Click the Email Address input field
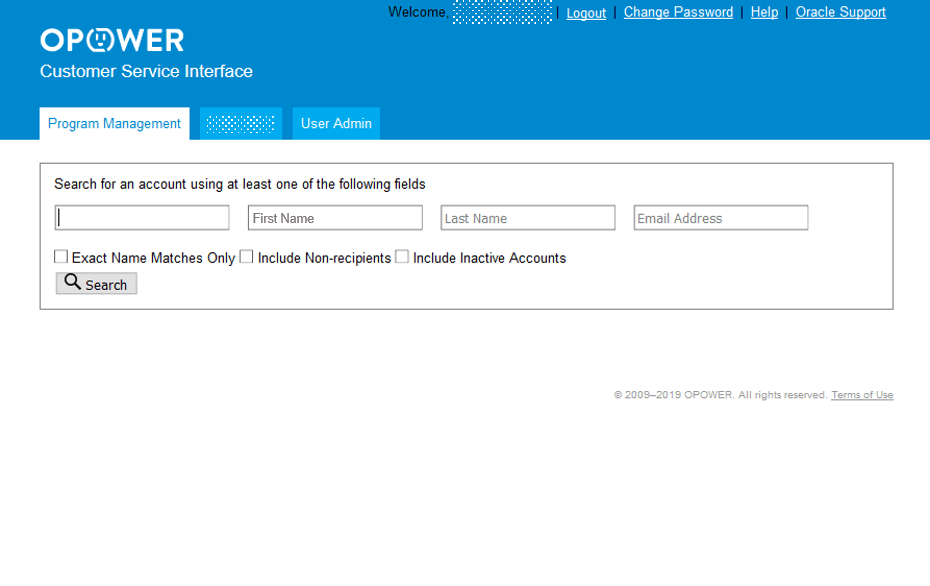The image size is (930, 586). [720, 217]
